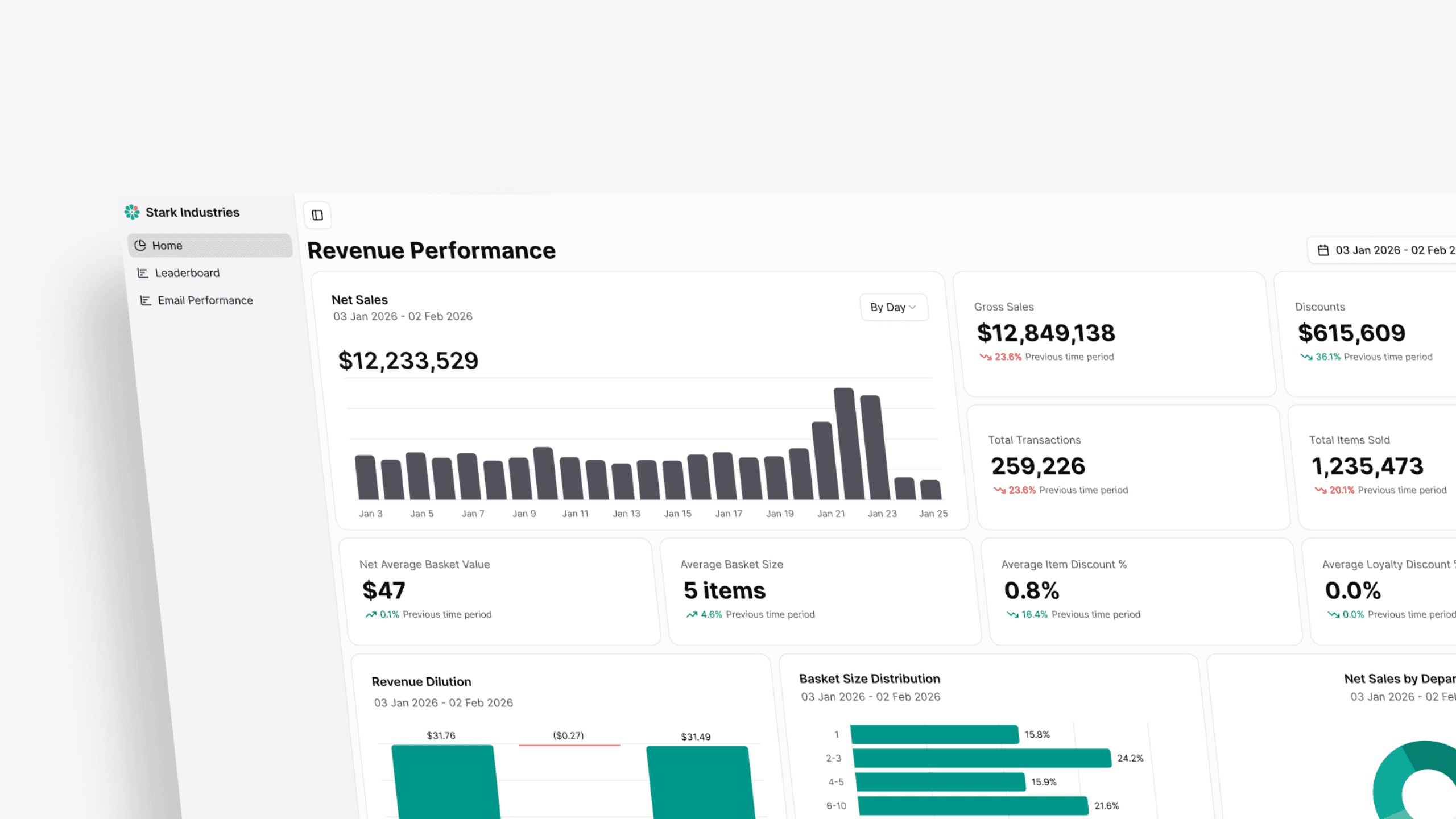This screenshot has height=819, width=1456.
Task: Click the calendar icon in date picker
Action: [x=1323, y=250]
